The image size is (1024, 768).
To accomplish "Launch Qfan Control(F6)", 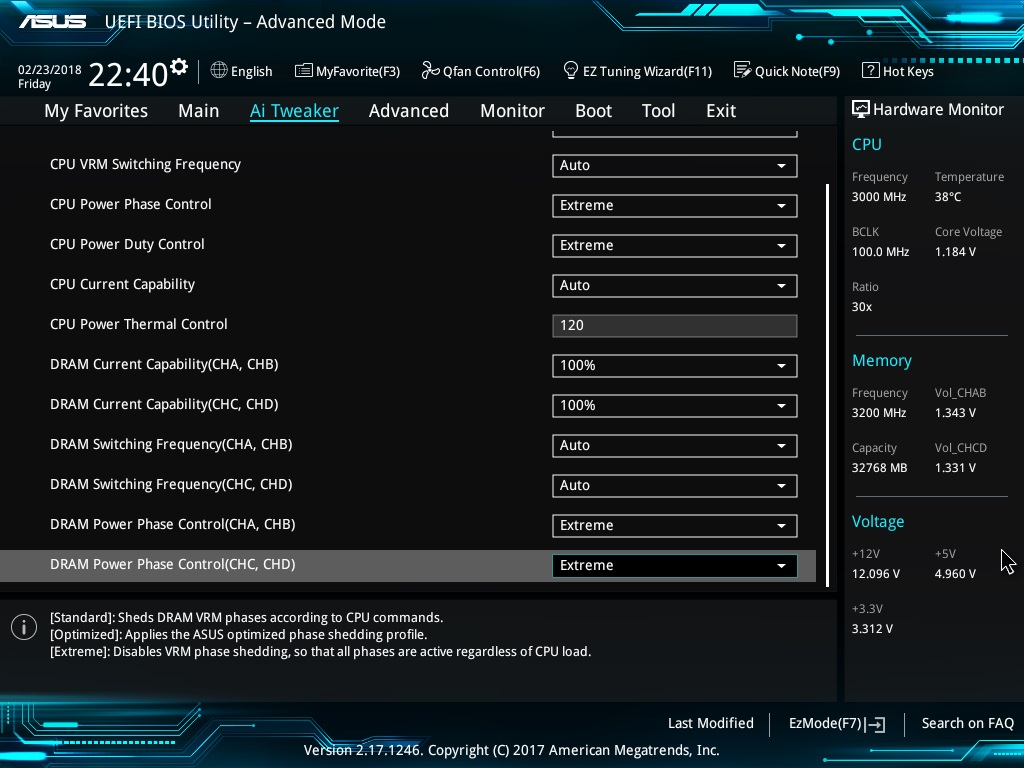I will tap(481, 71).
